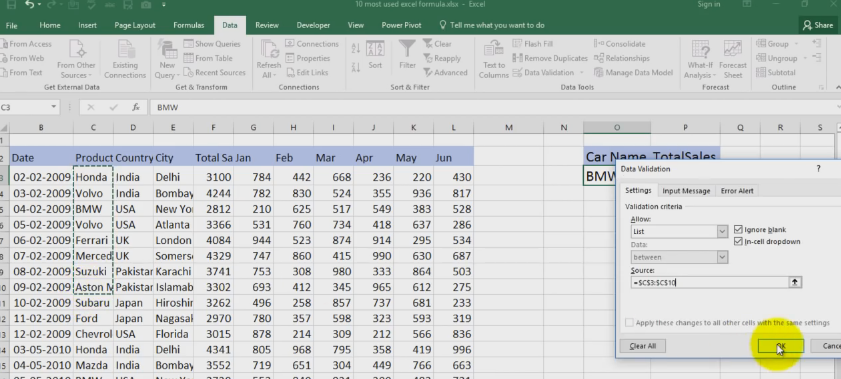Click OK in the Data Validation dialog
The image size is (841, 379).
[780, 346]
